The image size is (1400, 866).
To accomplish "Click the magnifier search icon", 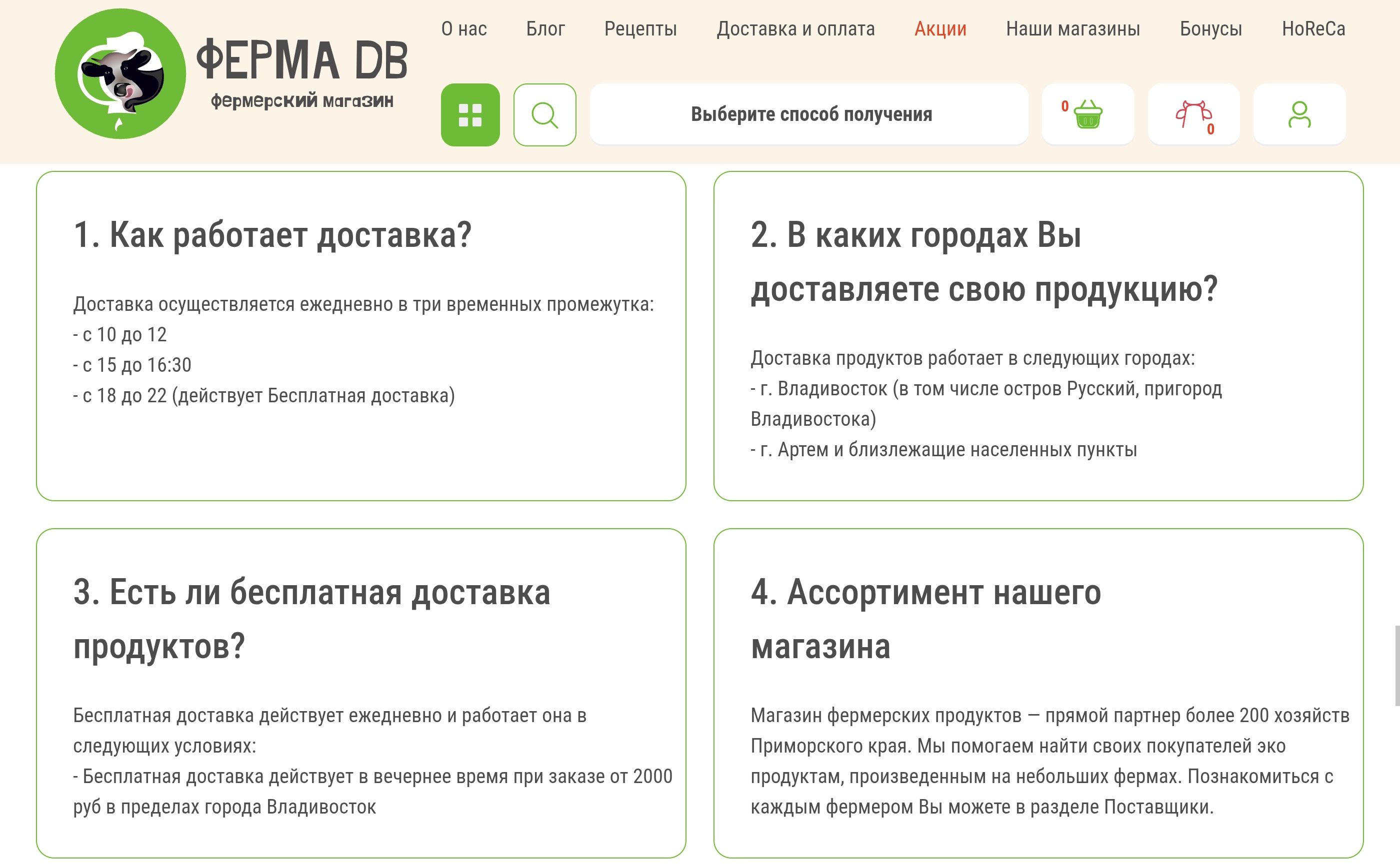I will tap(544, 114).
